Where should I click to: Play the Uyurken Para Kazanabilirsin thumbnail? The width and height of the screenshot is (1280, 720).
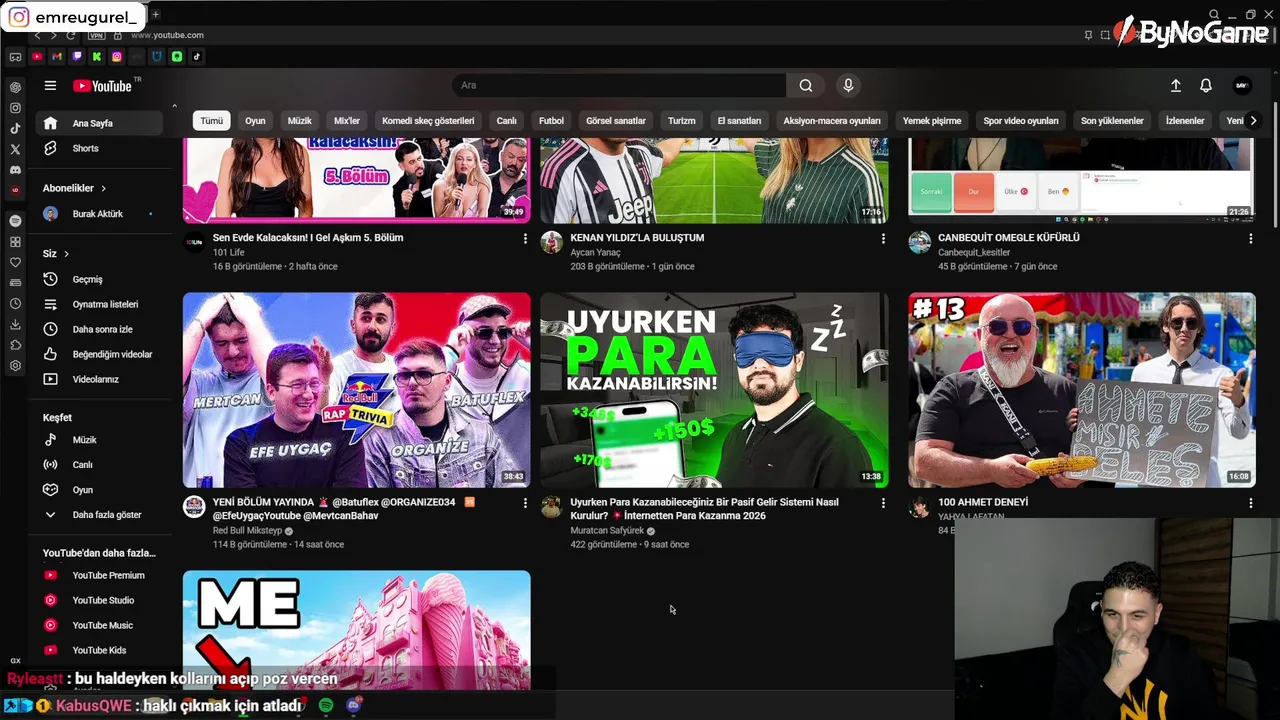[714, 390]
